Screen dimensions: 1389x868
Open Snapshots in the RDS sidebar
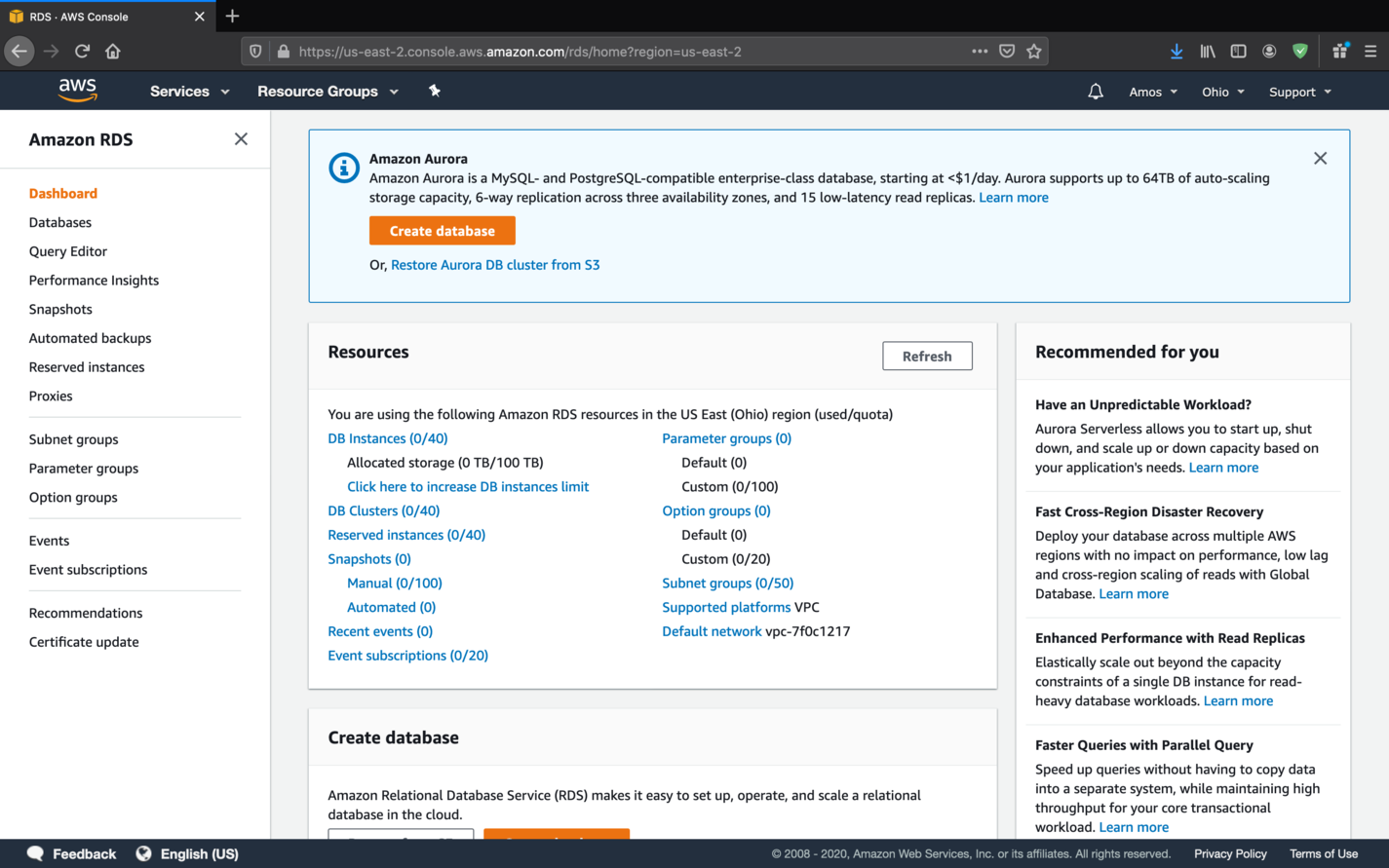coord(60,309)
